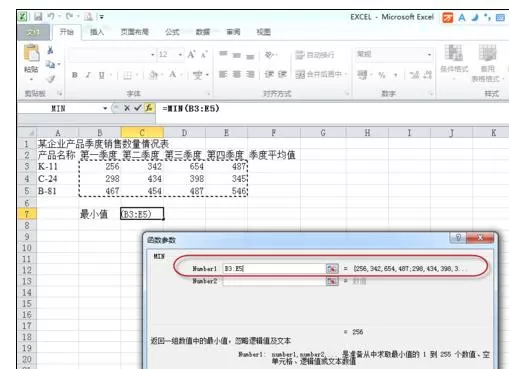Open the 文件 file tab
The image size is (509, 369).
(33, 32)
